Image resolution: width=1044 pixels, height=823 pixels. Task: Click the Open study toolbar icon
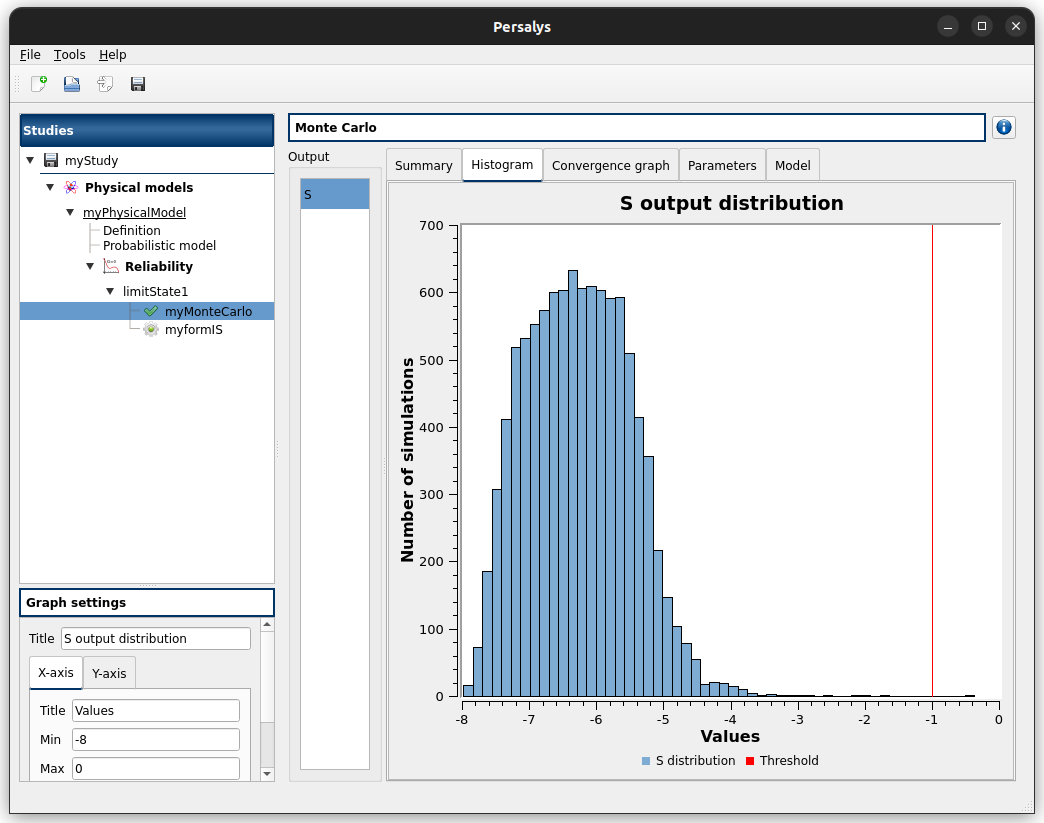click(x=72, y=85)
